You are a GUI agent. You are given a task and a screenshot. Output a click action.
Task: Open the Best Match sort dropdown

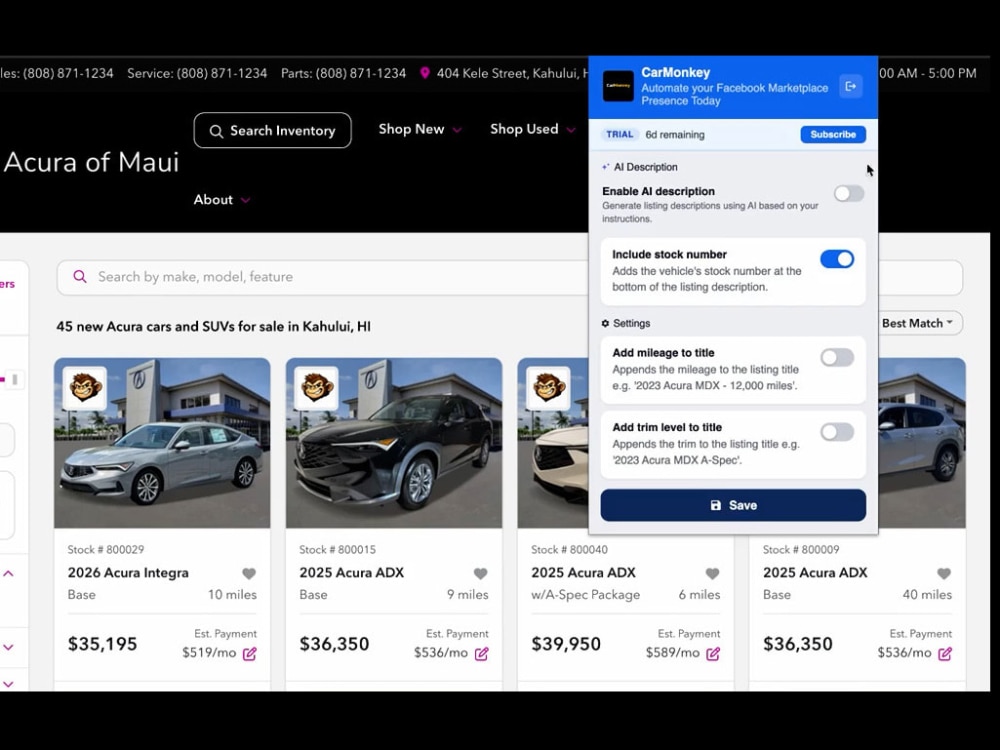(x=917, y=323)
